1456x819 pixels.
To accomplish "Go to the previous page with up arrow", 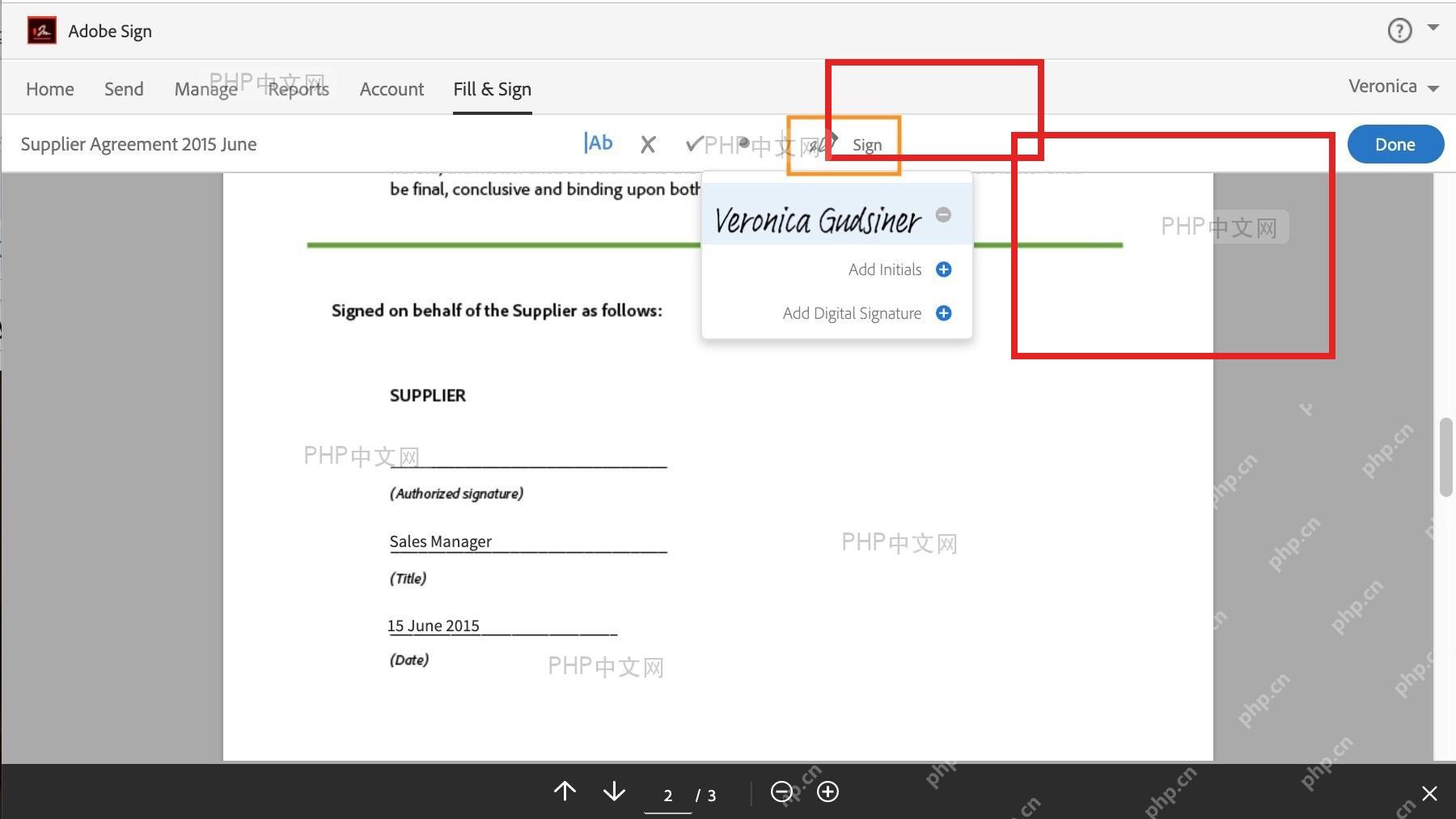I will coord(565,791).
